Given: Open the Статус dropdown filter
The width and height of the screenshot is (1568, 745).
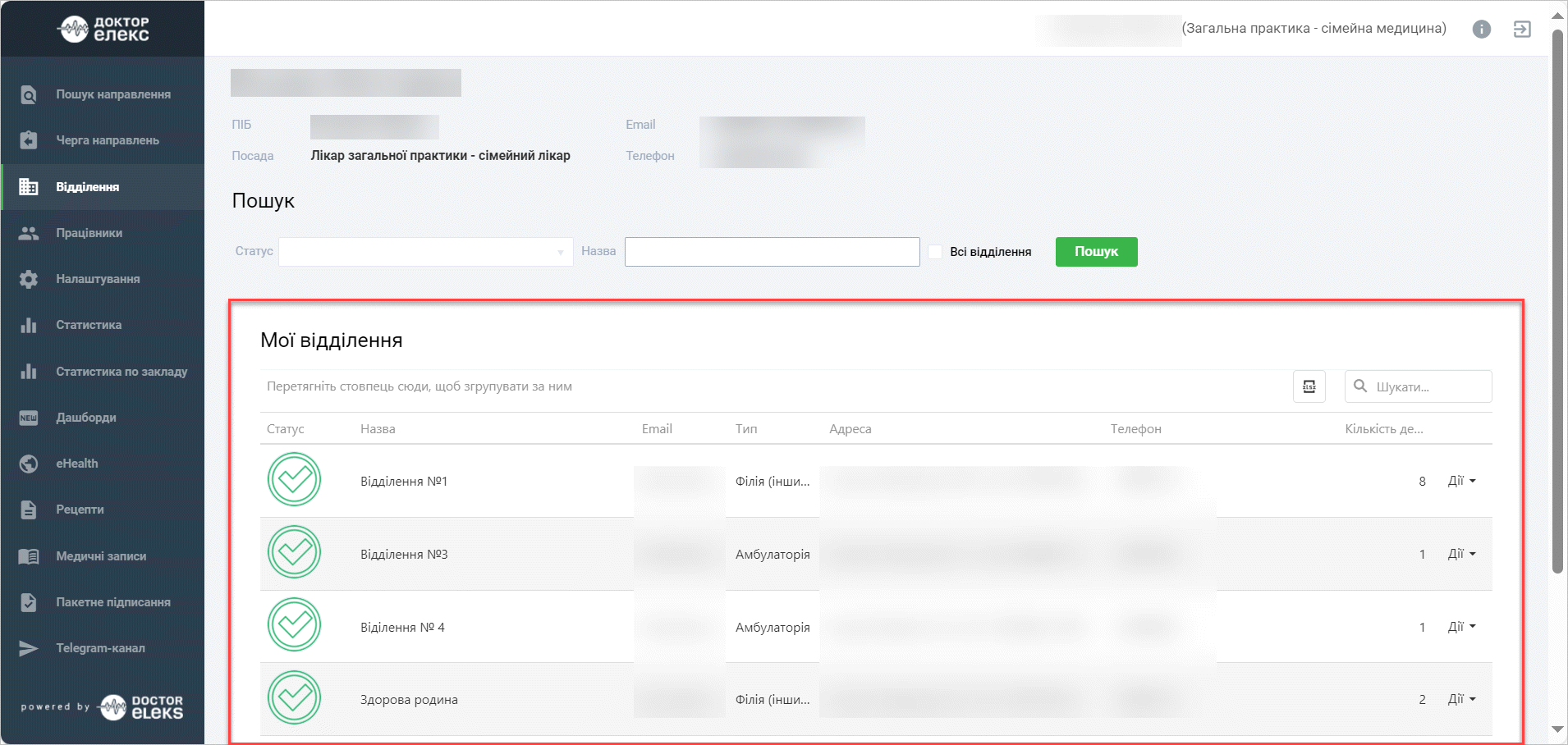Looking at the screenshot, I should pos(425,252).
